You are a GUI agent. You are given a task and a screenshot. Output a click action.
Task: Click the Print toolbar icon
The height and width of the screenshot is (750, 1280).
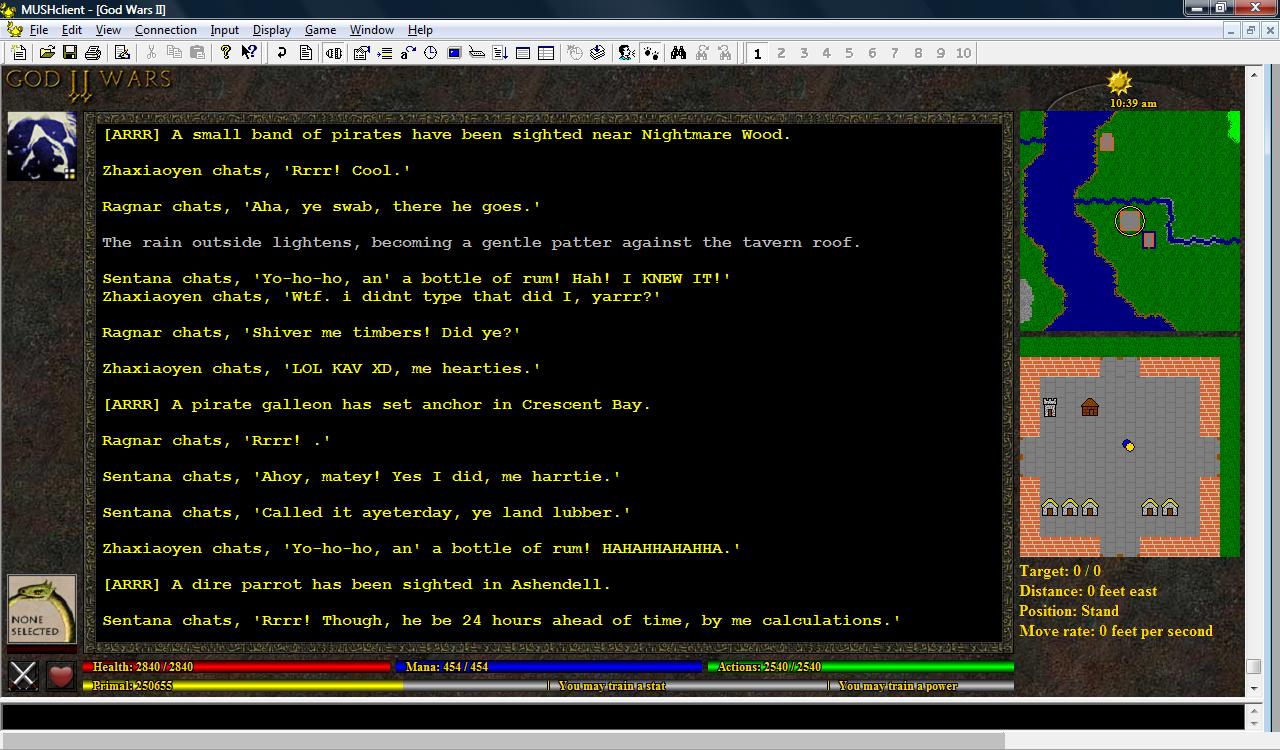(93, 53)
